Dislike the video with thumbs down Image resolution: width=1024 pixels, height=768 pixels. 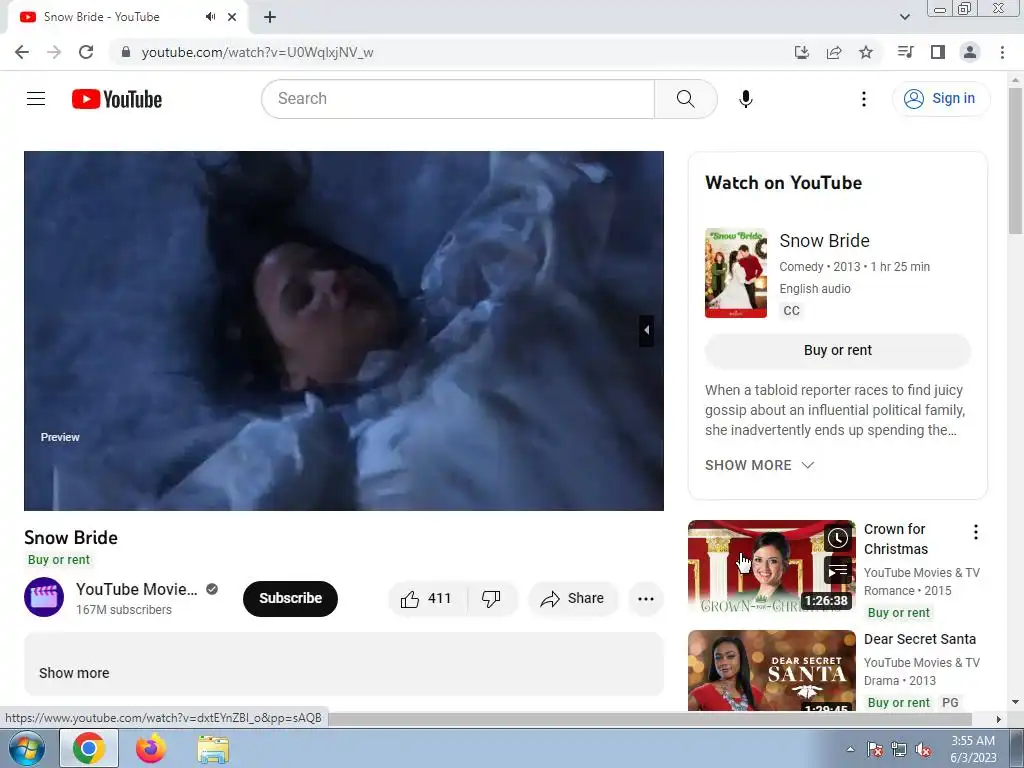492,598
